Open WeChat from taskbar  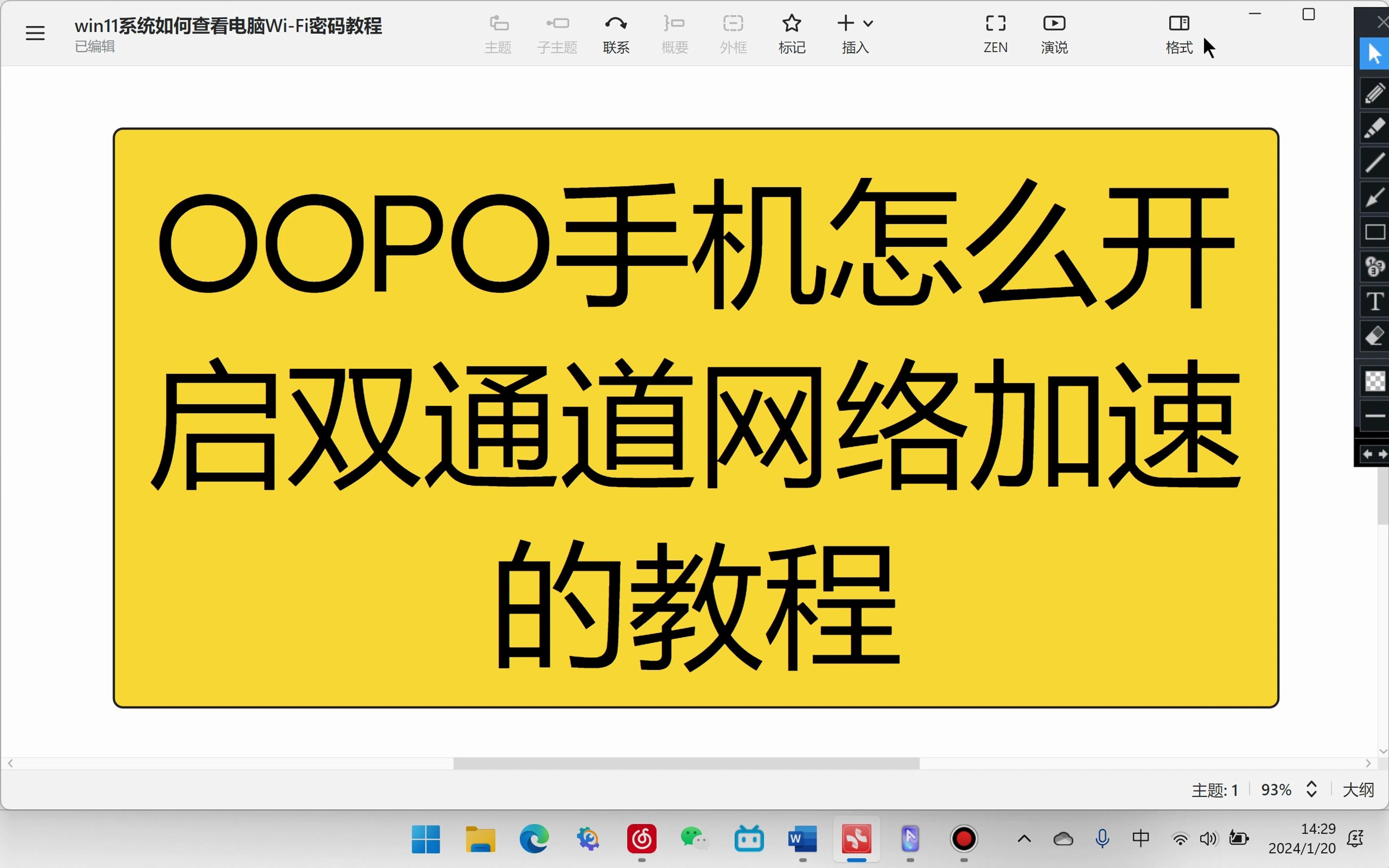click(x=695, y=839)
